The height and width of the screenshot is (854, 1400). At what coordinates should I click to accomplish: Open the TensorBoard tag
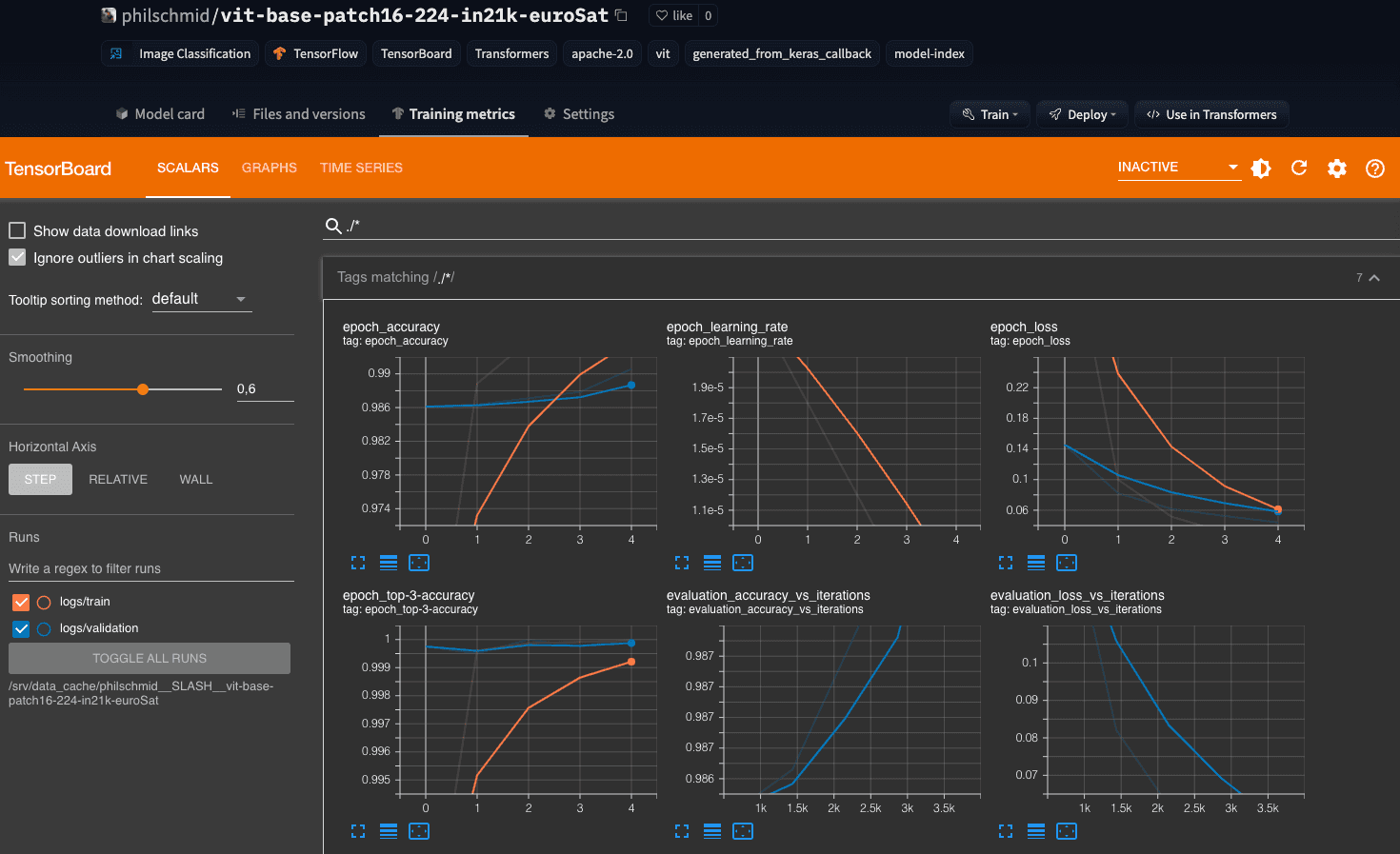point(416,53)
